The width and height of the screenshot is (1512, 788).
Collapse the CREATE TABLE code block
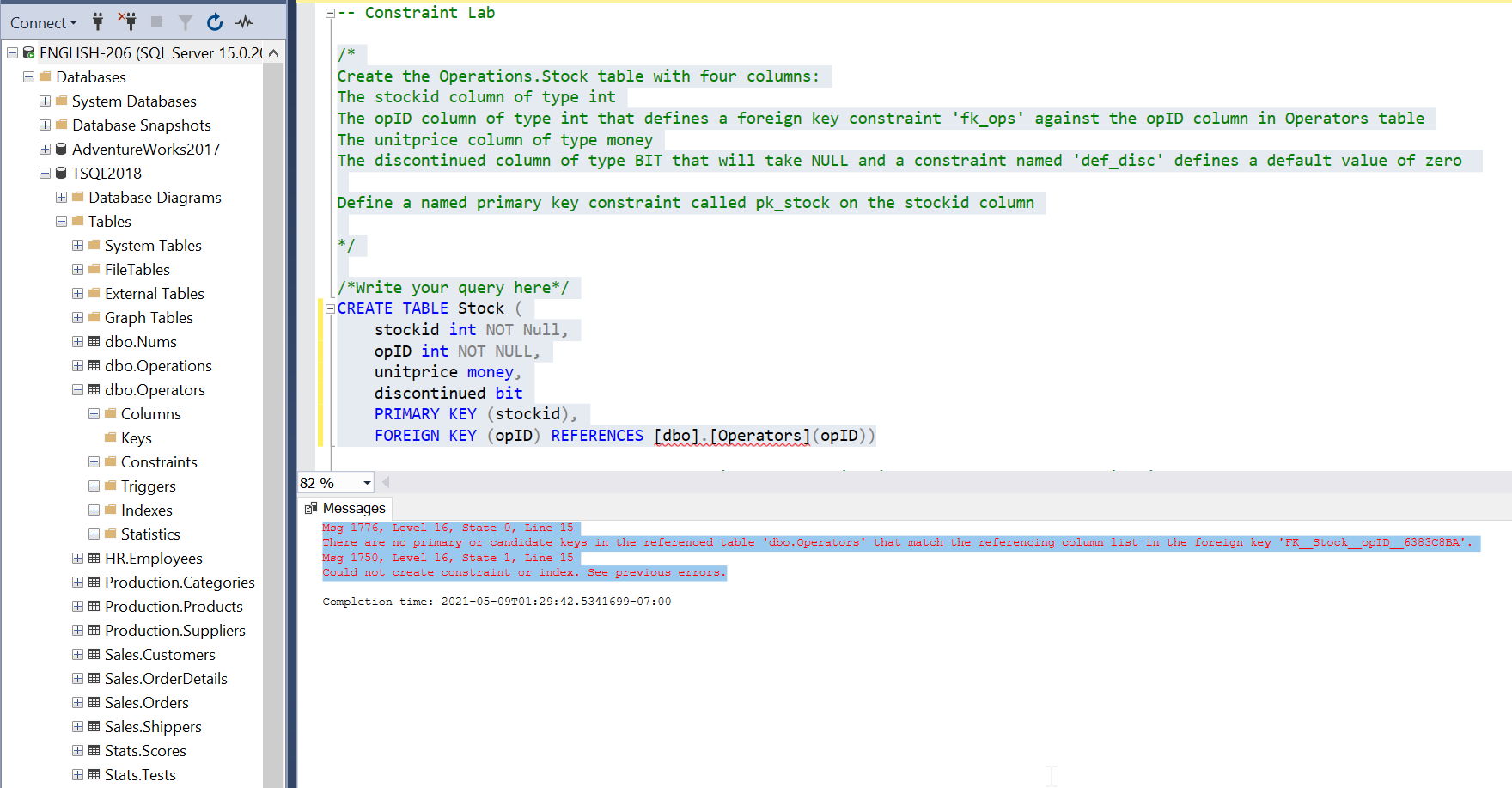click(x=330, y=308)
